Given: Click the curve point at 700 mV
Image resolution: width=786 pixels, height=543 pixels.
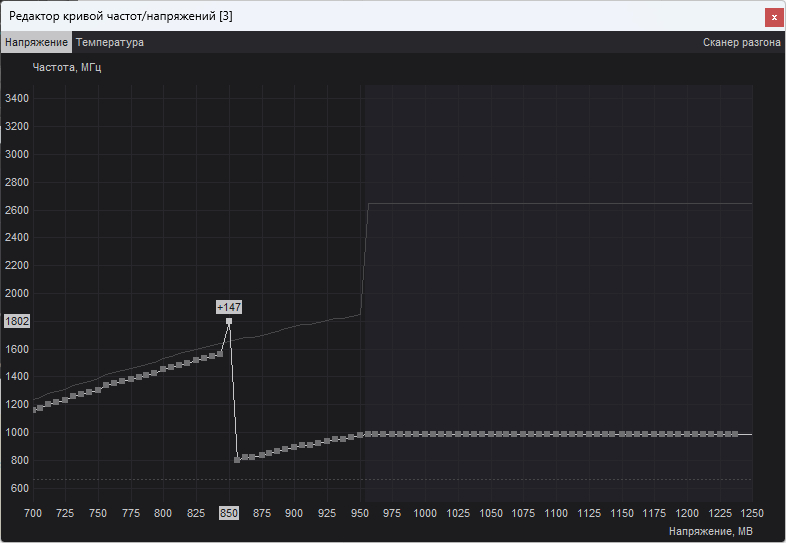Looking at the screenshot, I should [35, 410].
